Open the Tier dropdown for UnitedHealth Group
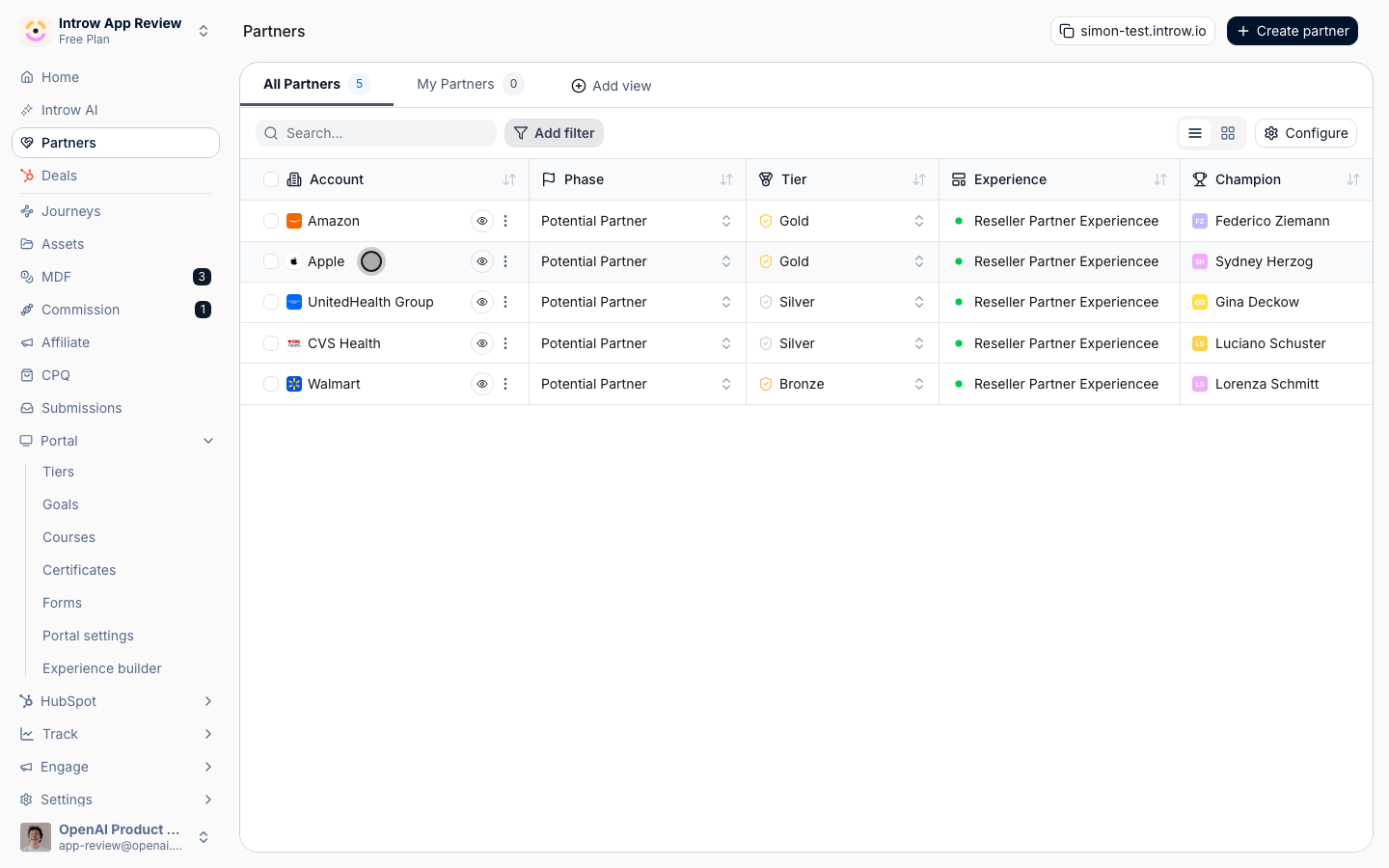 pos(842,302)
